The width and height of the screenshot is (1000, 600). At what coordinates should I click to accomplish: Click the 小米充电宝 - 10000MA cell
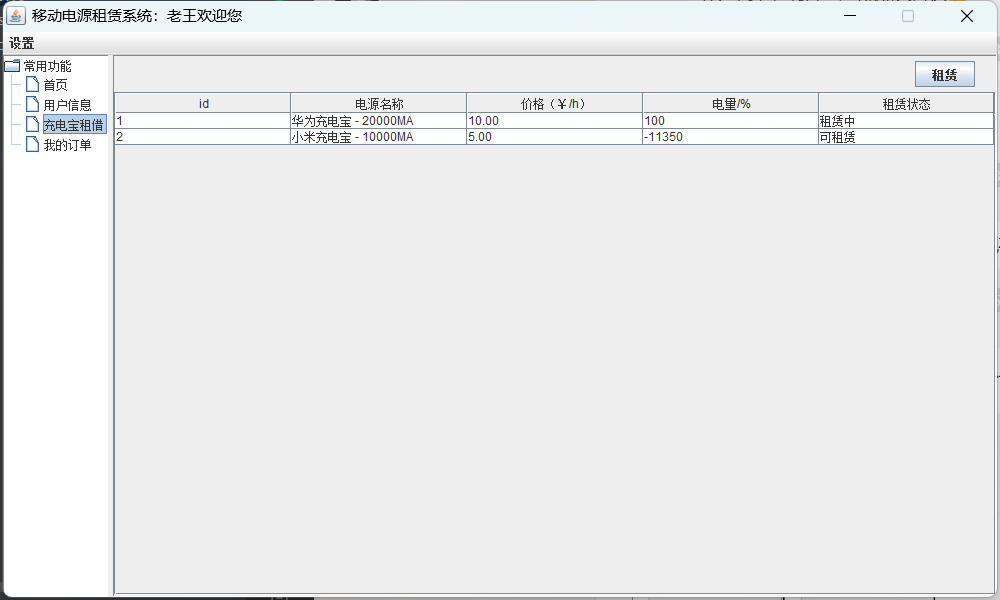point(379,136)
